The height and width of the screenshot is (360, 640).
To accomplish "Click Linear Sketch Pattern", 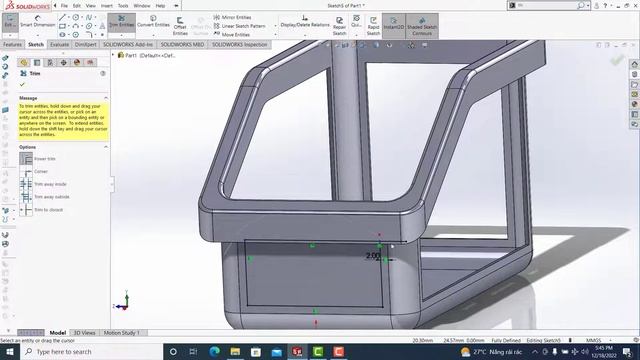I will (x=240, y=26).
